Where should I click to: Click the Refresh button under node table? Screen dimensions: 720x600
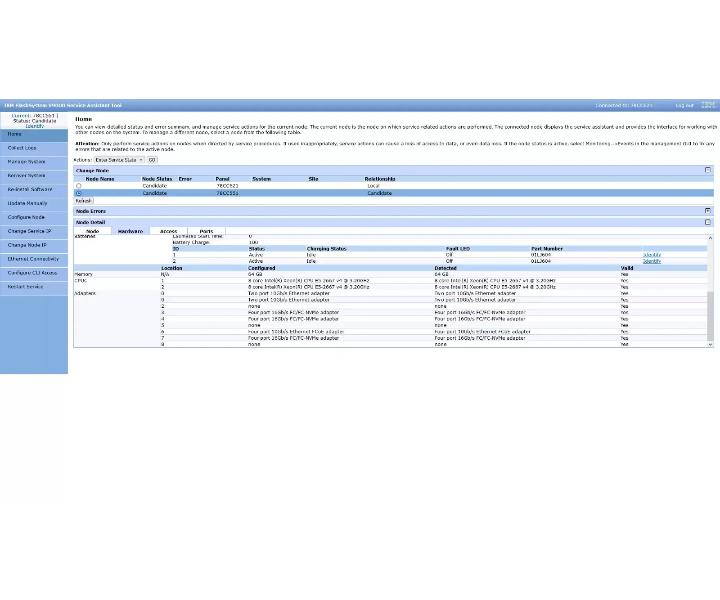click(84, 201)
